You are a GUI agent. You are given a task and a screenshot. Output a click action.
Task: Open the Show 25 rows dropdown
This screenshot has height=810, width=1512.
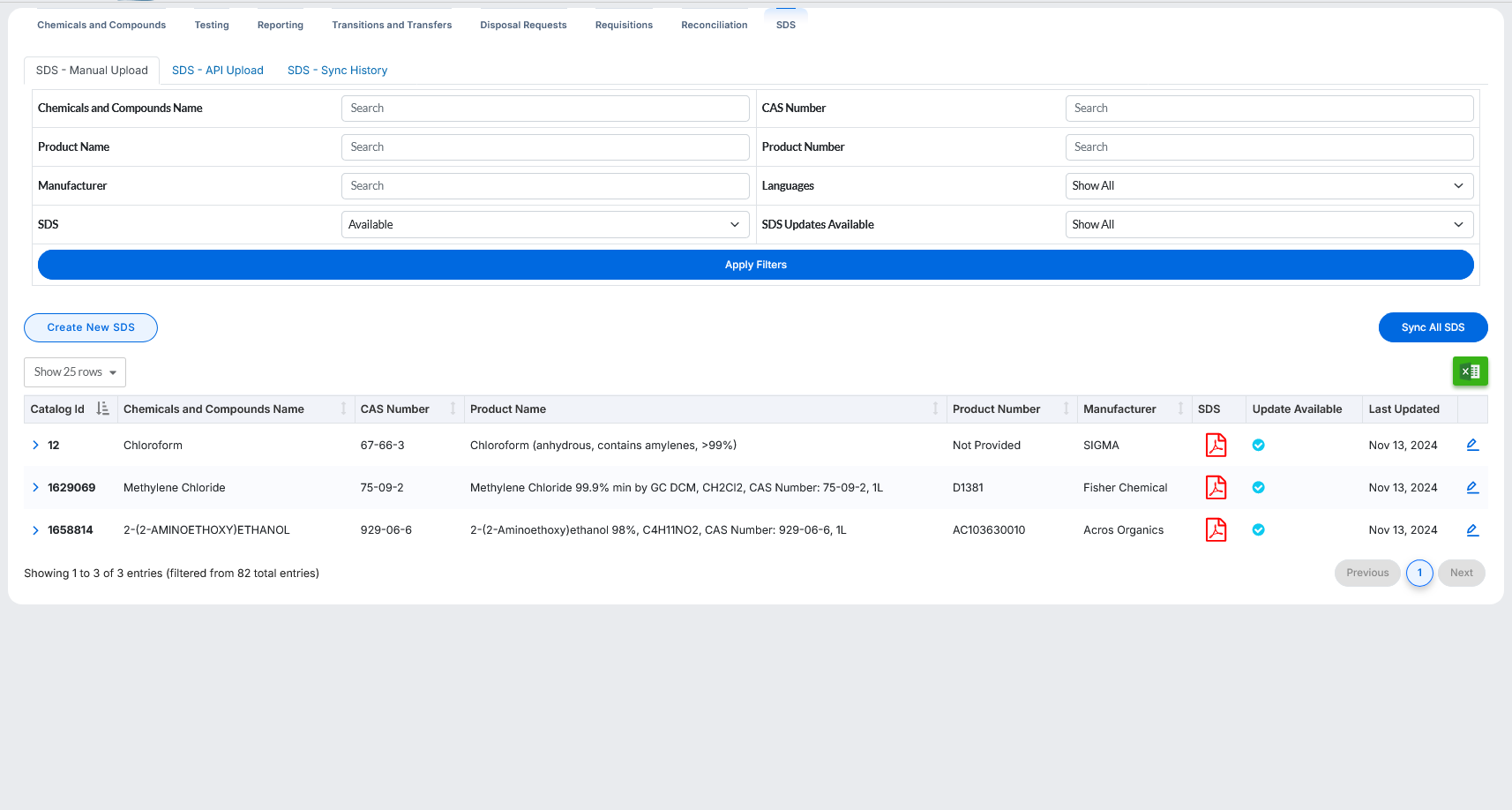(74, 371)
